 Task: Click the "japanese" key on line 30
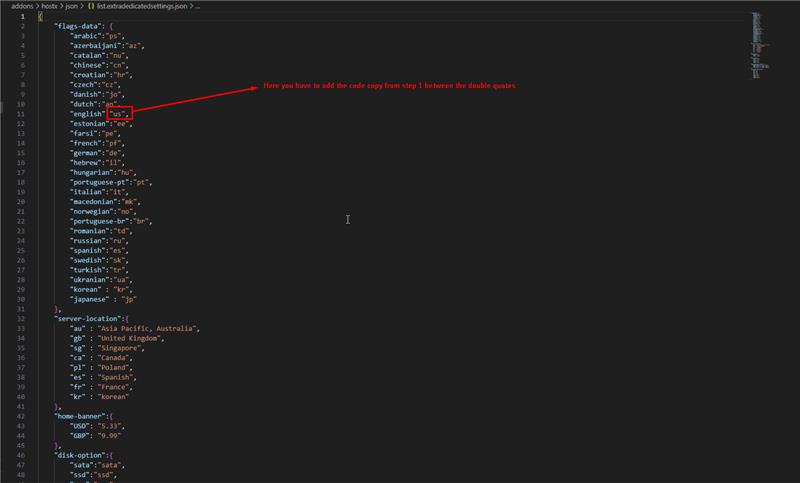(x=90, y=299)
